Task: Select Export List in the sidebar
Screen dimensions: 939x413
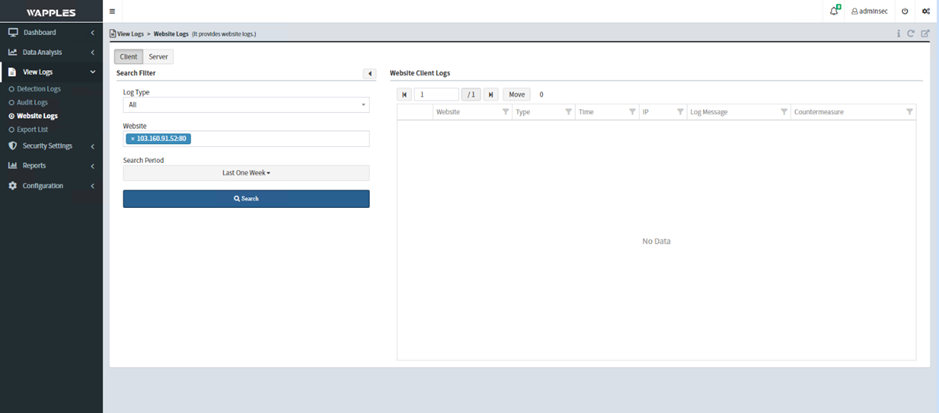Action: click(33, 129)
